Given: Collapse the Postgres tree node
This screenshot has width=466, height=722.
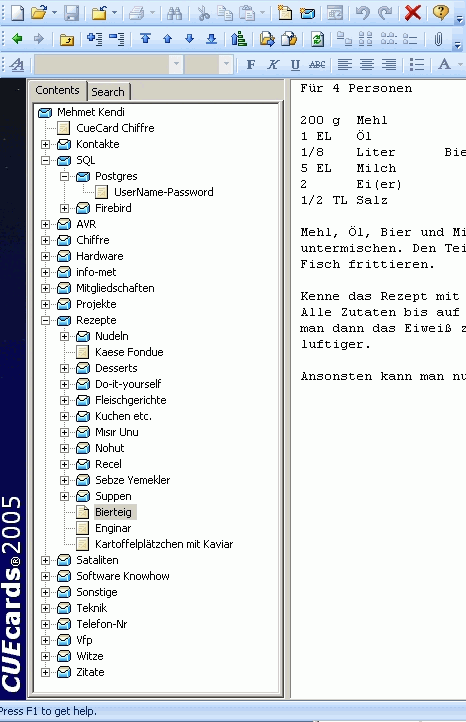Looking at the screenshot, I should [x=64, y=176].
